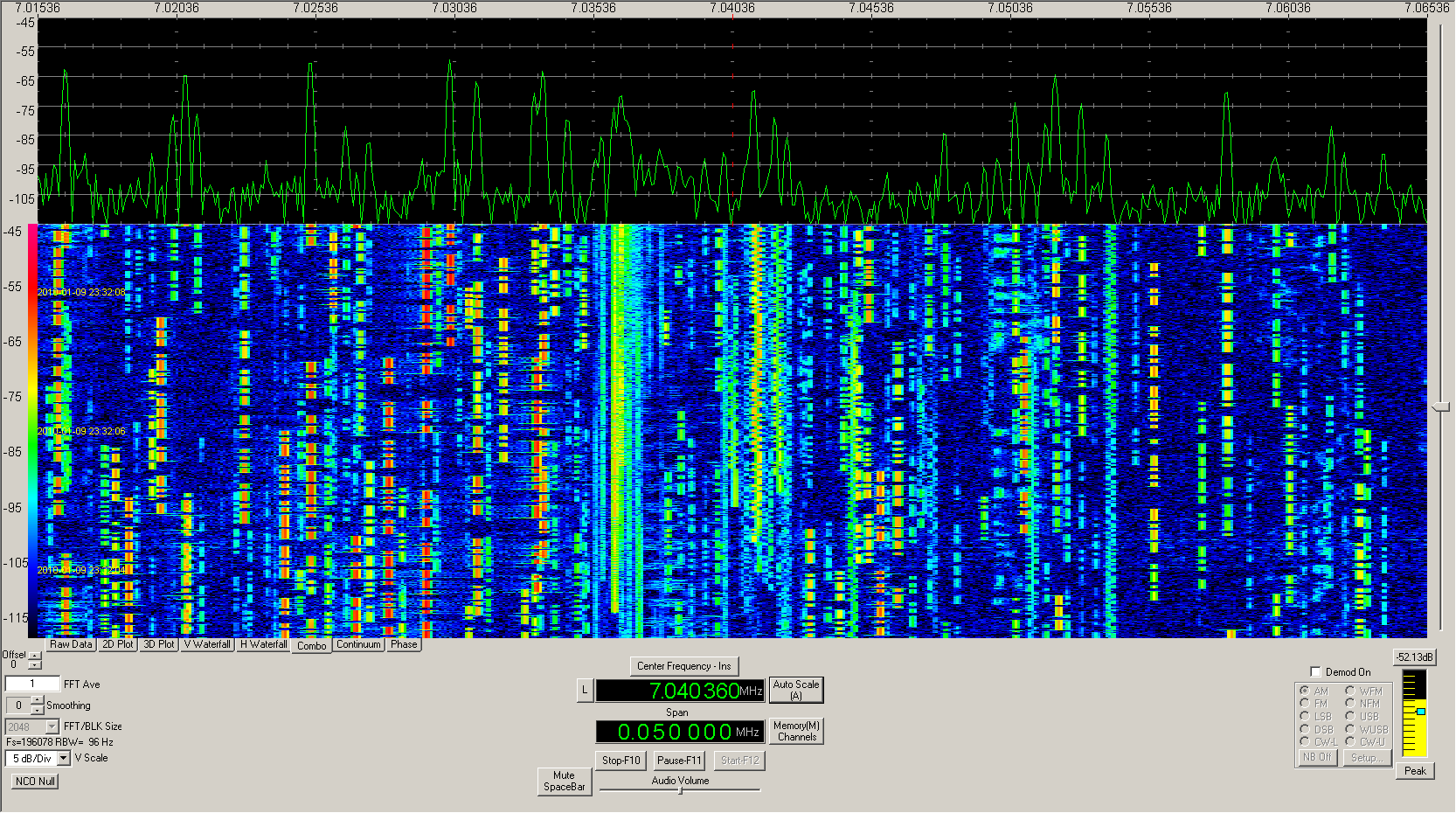Open the 3D Plot tab
The image size is (1456, 813).
(x=159, y=645)
